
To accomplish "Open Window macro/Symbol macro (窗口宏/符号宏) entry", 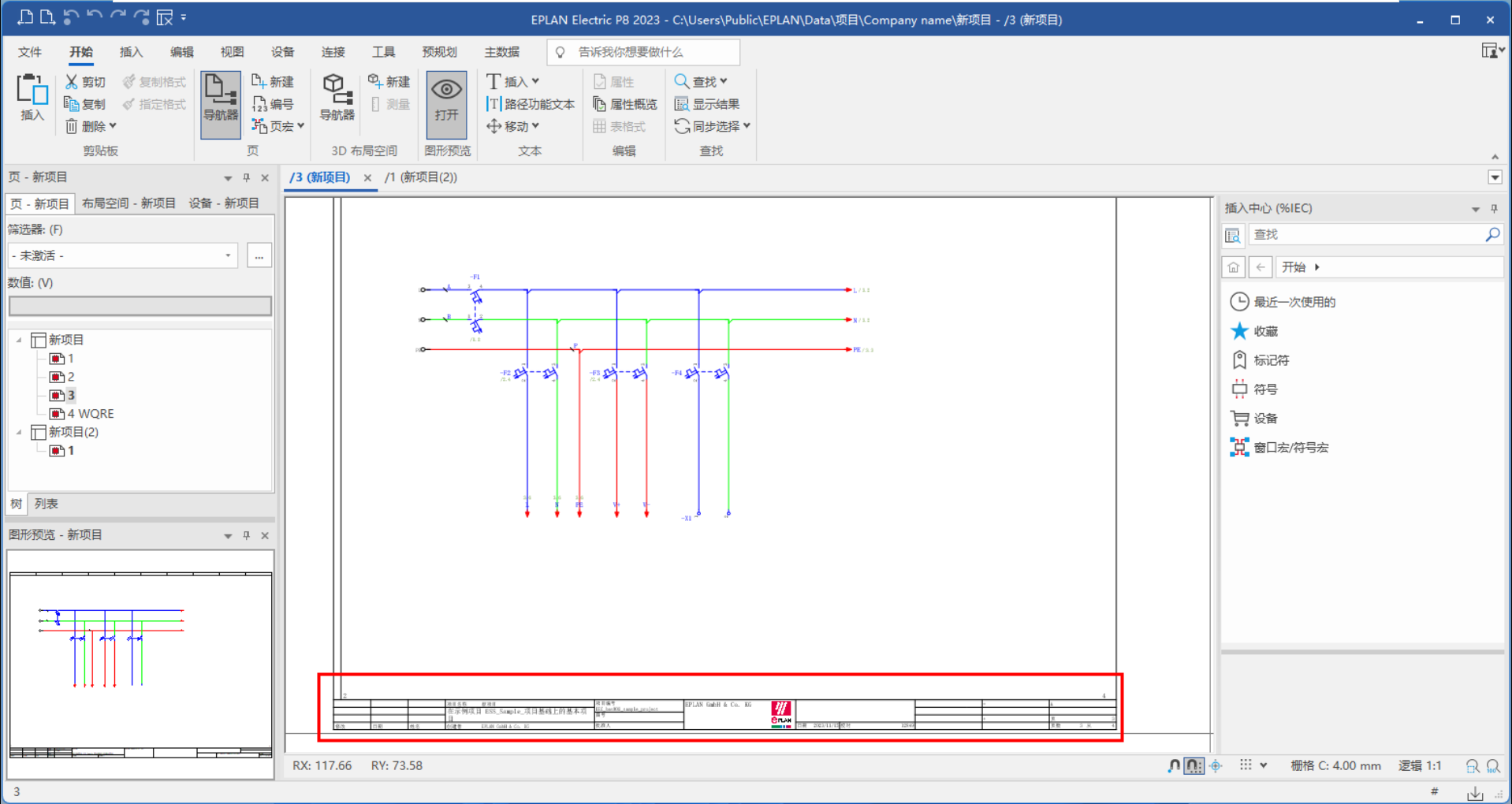I will click(x=1290, y=448).
